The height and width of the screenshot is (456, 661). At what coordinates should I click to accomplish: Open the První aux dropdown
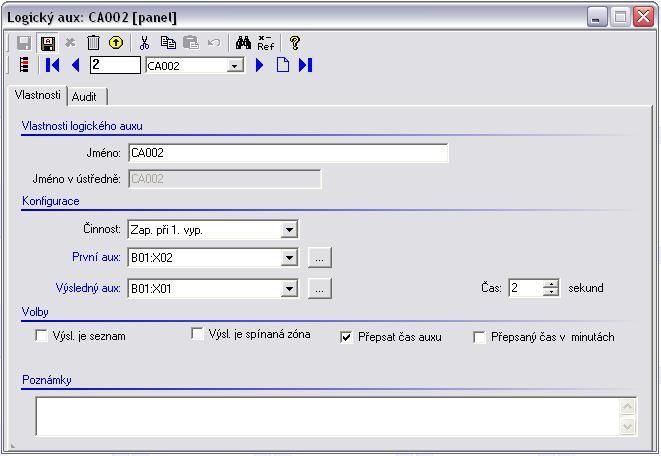tap(289, 258)
